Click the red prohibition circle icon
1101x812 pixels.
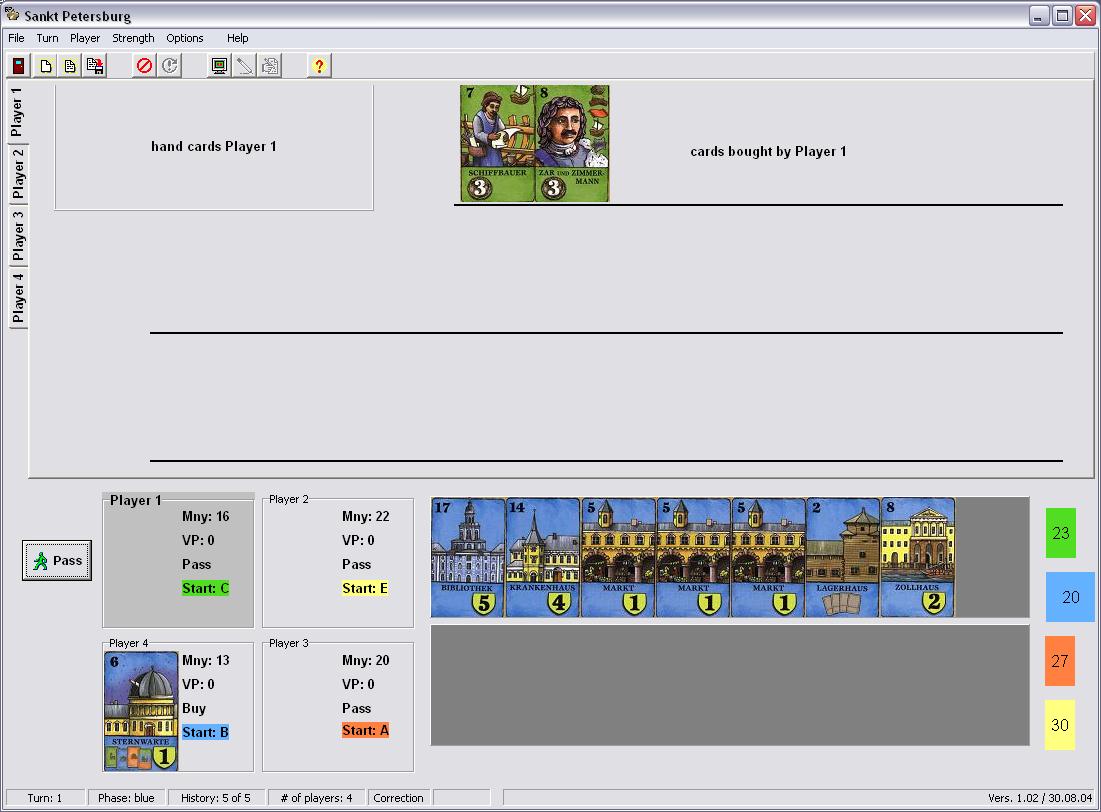[x=144, y=66]
